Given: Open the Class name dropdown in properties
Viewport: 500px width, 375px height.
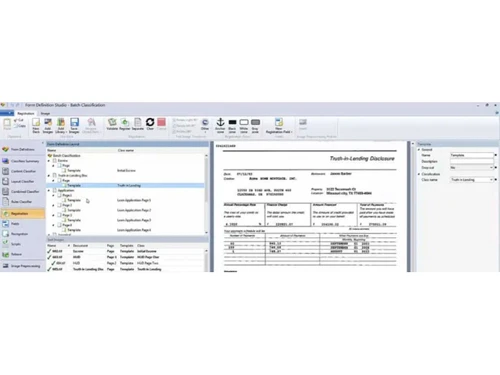Looking at the screenshot, I should (x=491, y=180).
